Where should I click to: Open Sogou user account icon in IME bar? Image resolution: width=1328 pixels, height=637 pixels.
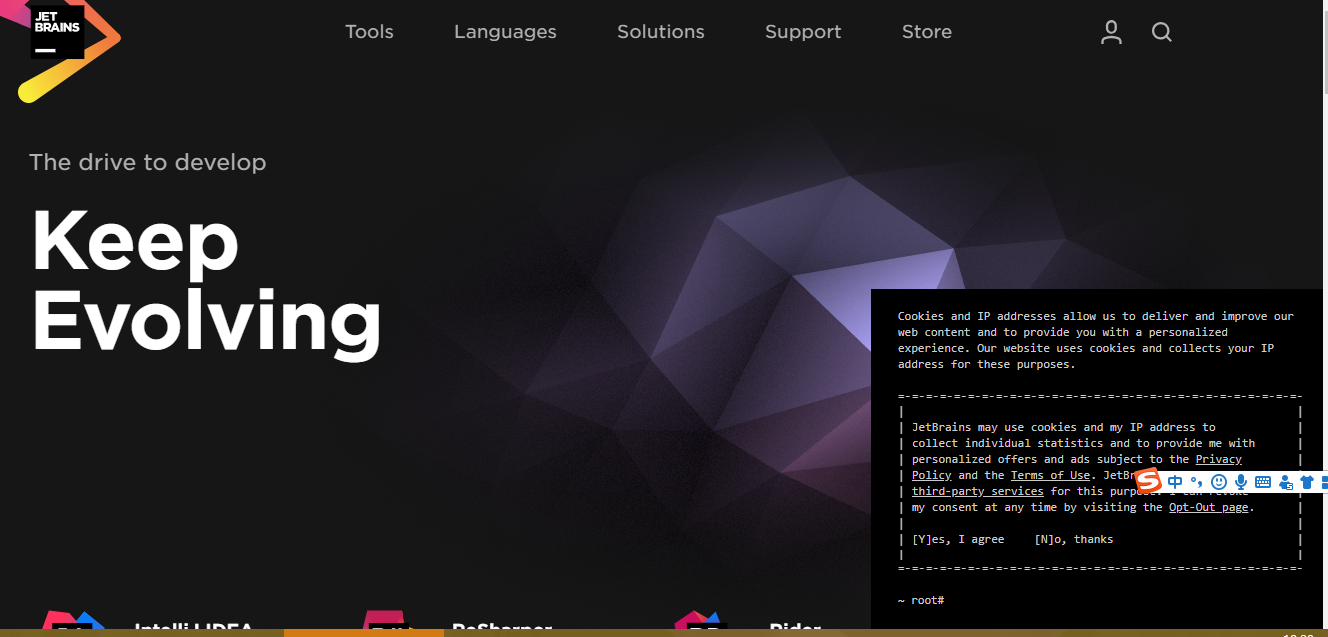tap(1285, 482)
